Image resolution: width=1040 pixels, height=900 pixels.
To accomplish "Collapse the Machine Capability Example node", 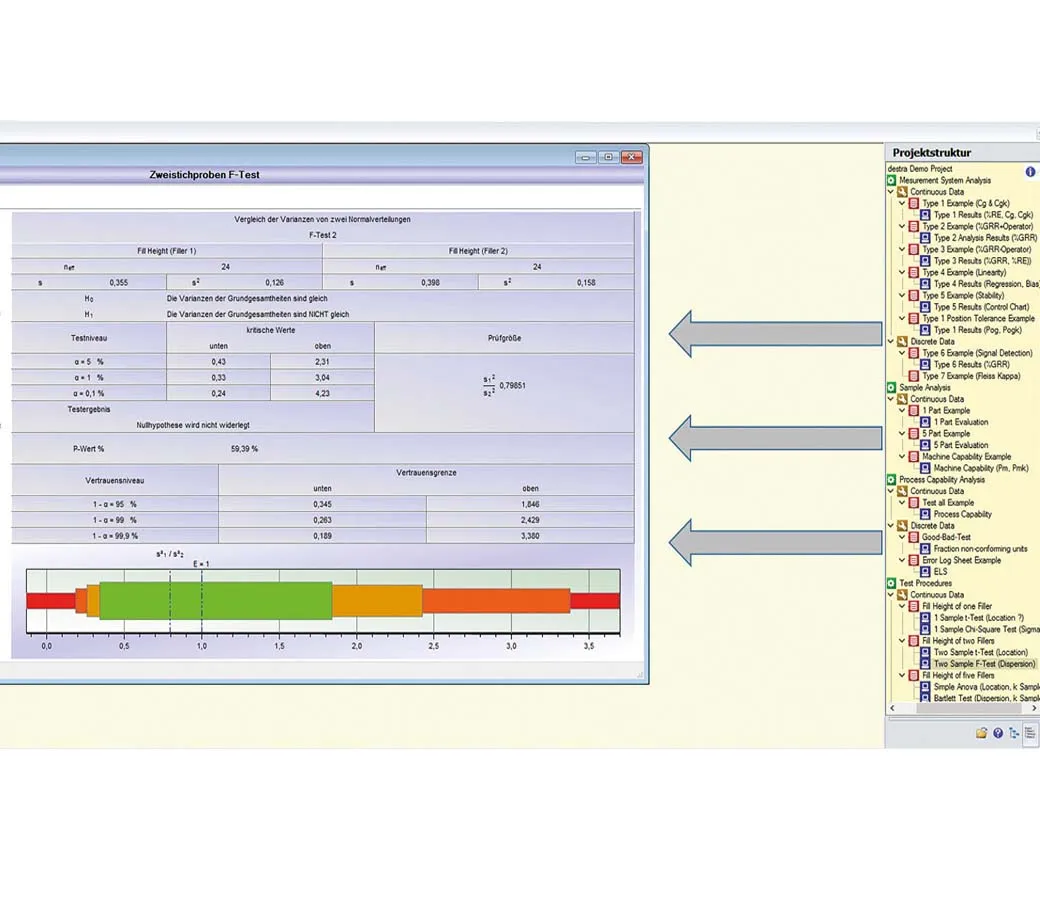I will pyautogui.click(x=902, y=457).
